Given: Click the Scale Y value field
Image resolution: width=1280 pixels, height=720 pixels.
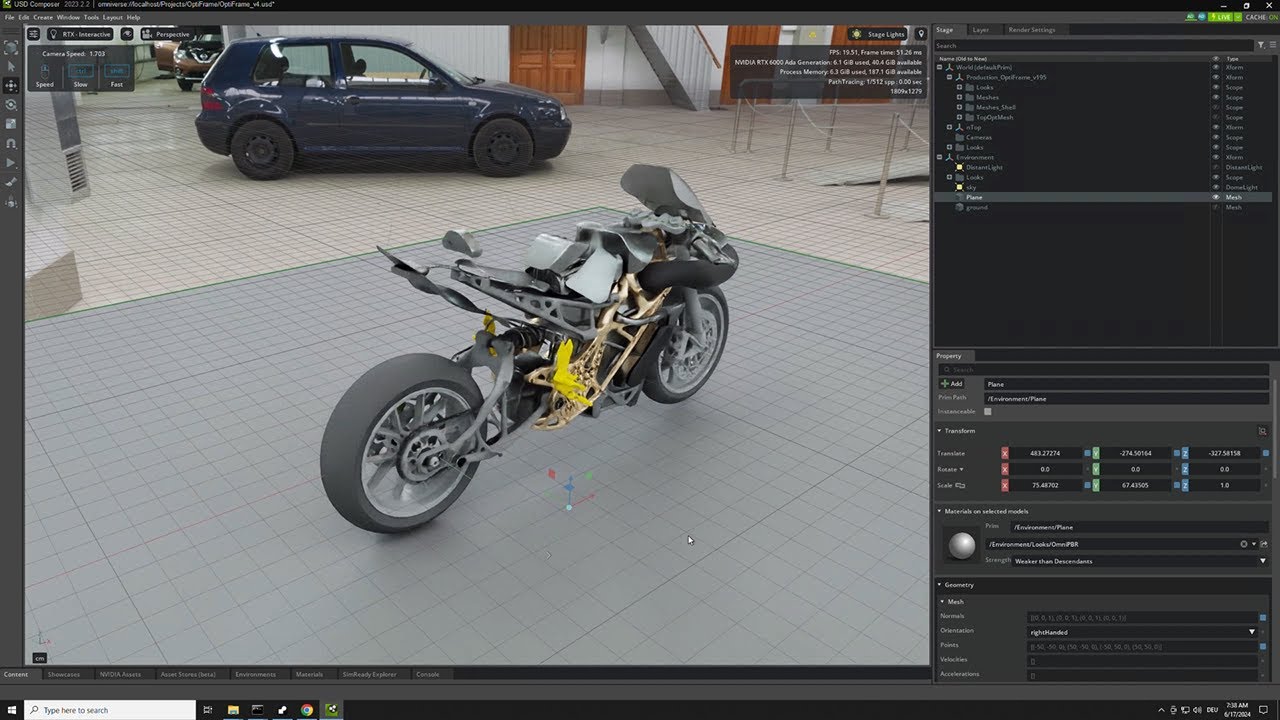Looking at the screenshot, I should point(1135,486).
